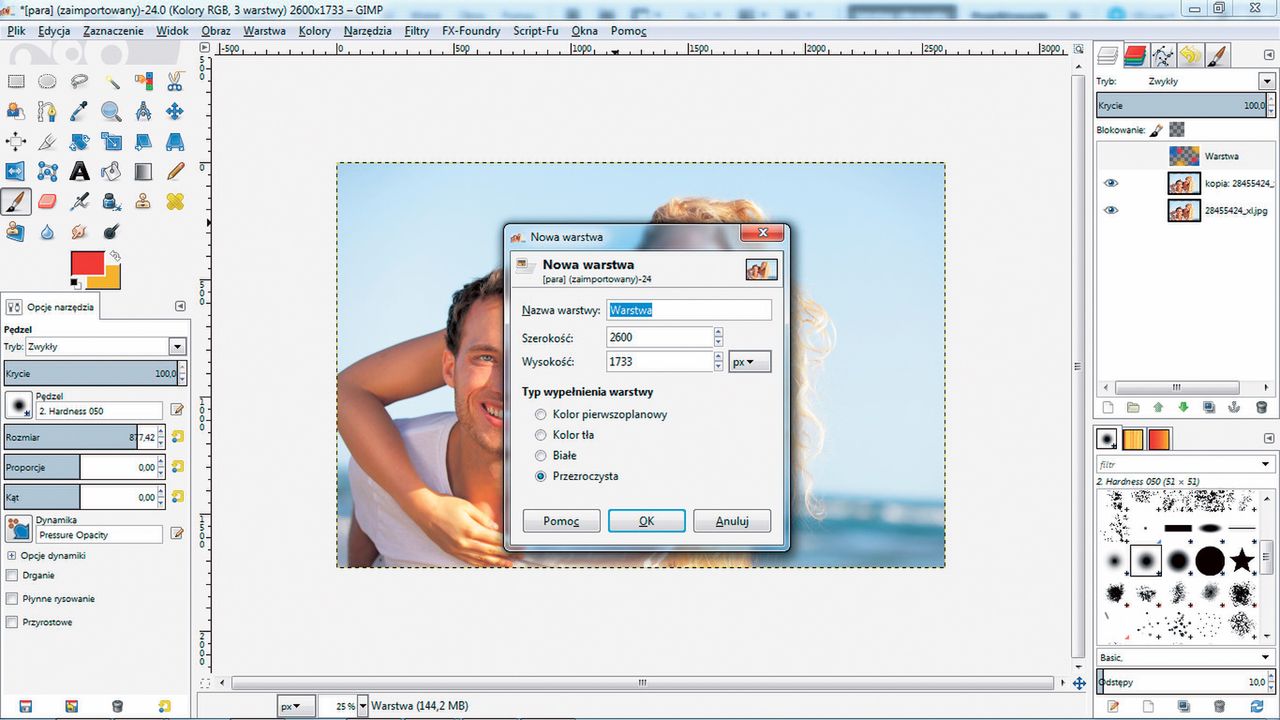Select the Pencil tool
This screenshot has height=720, width=1280.
pyautogui.click(x=175, y=171)
